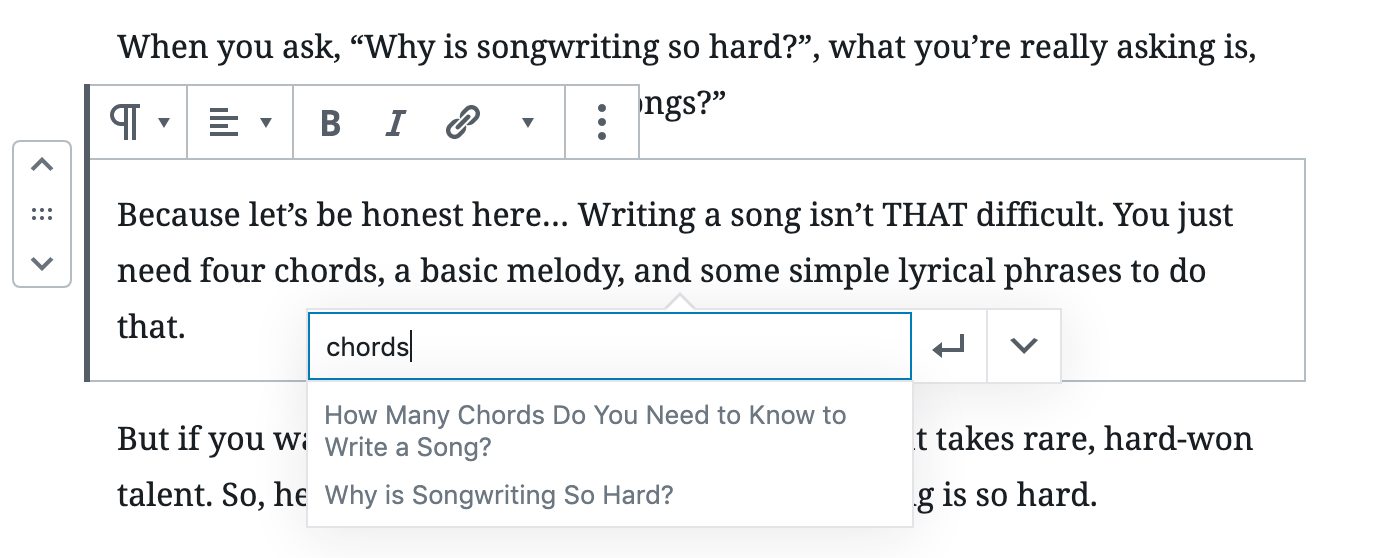This screenshot has width=1384, height=558.
Task: Click the link chain icon in the toolbar
Action: (462, 122)
